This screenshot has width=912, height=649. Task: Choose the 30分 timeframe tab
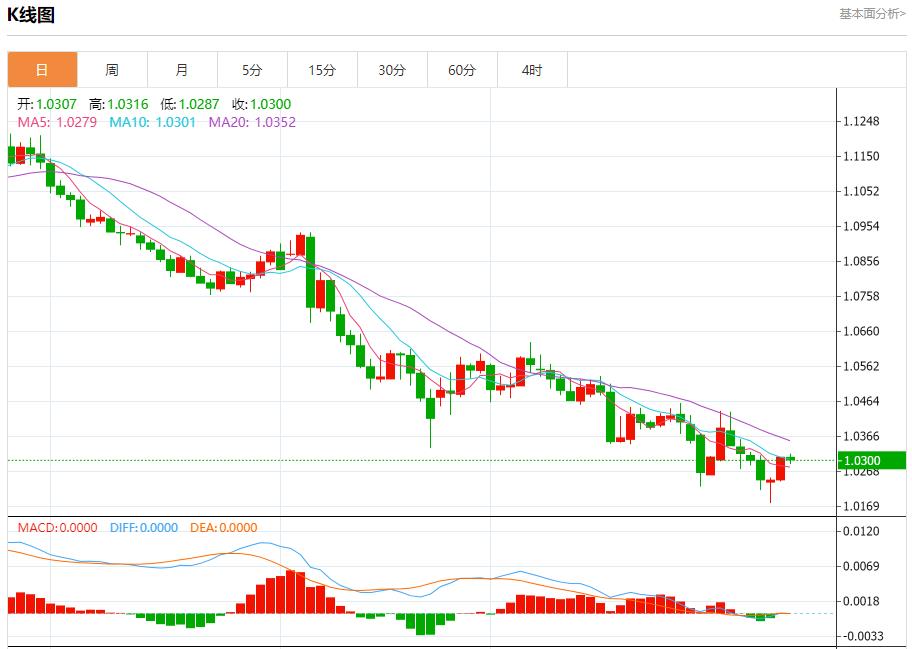point(392,70)
